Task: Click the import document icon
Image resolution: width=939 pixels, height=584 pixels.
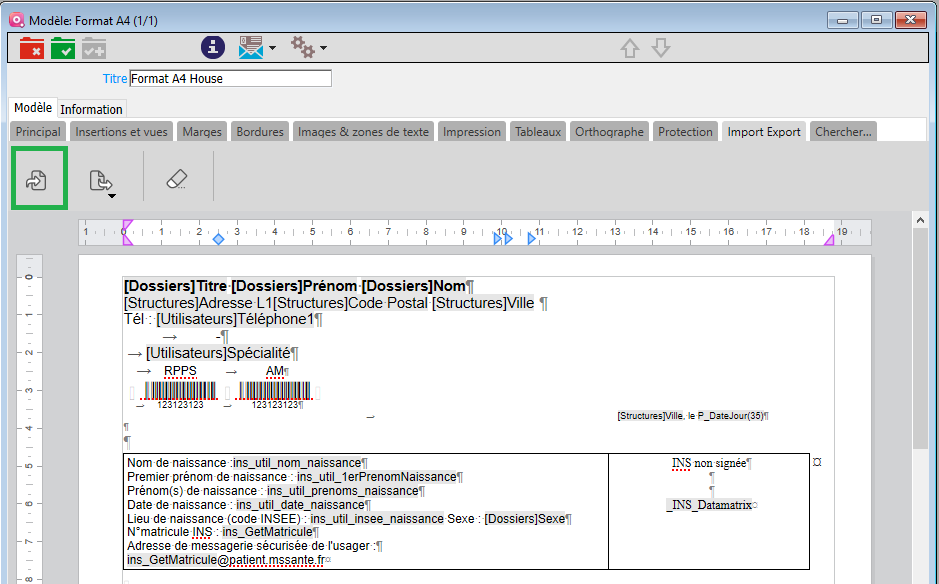Action: click(x=38, y=180)
